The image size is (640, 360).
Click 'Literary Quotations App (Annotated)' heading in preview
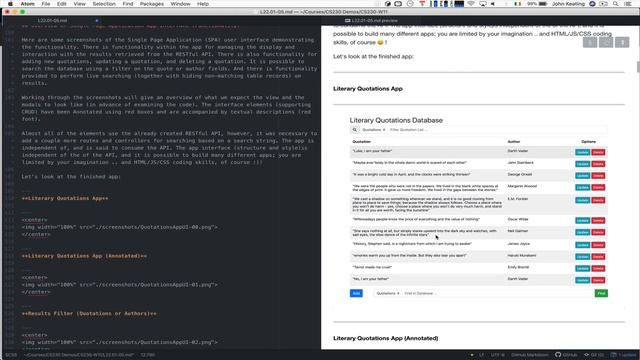pos(386,338)
